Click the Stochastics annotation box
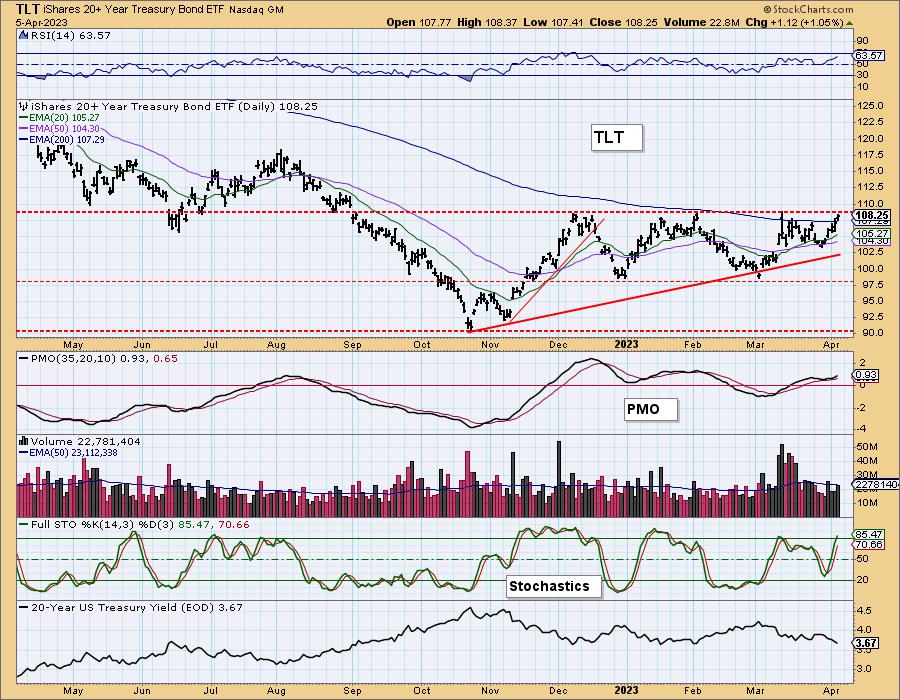Image resolution: width=900 pixels, height=700 pixels. point(554,586)
